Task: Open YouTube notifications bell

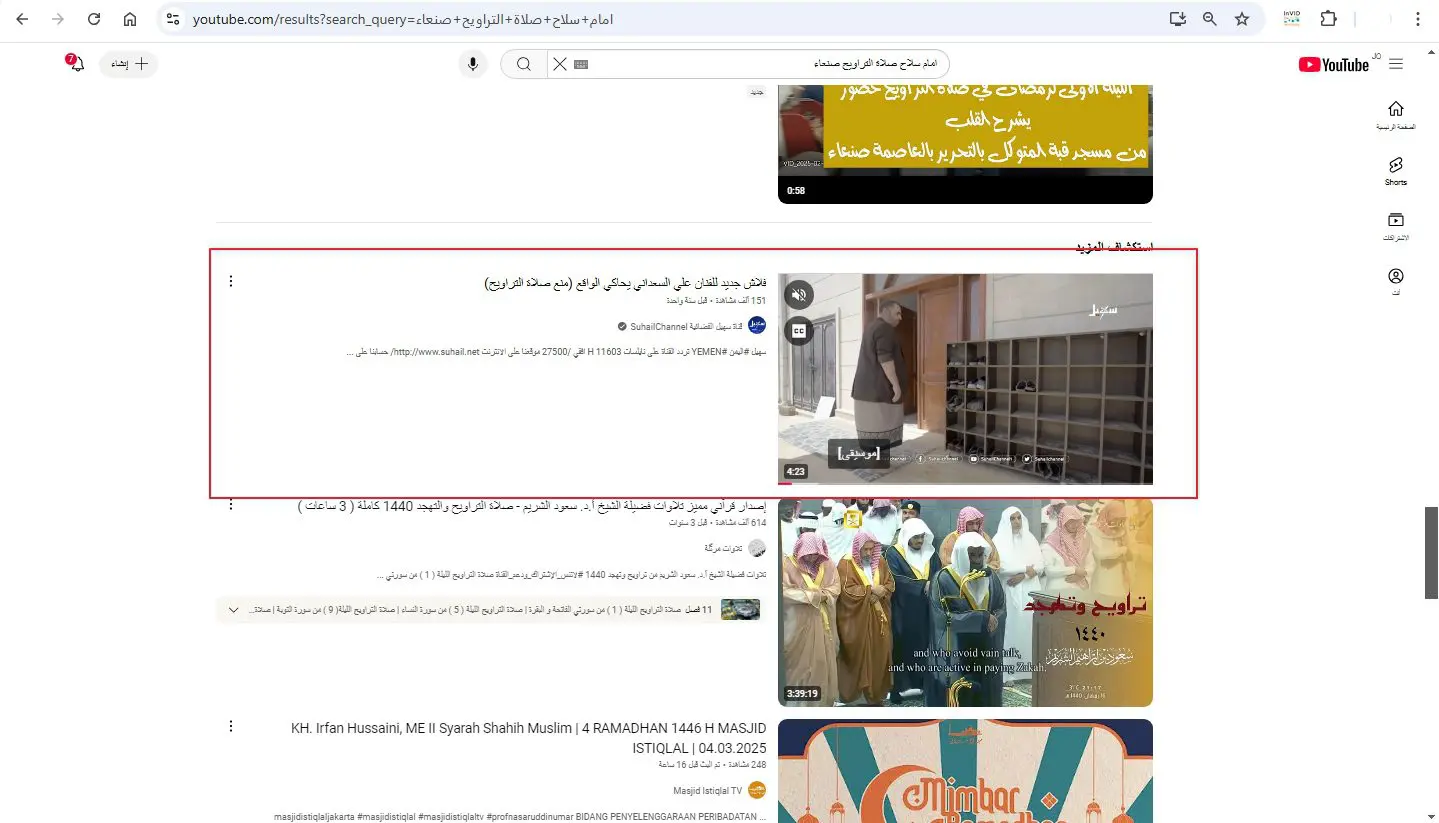Action: [x=76, y=64]
